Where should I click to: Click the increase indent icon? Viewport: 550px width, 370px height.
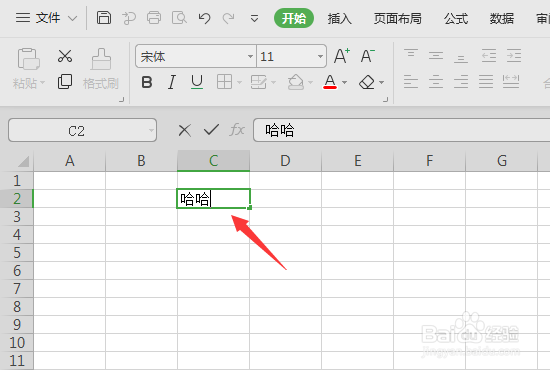pos(514,55)
